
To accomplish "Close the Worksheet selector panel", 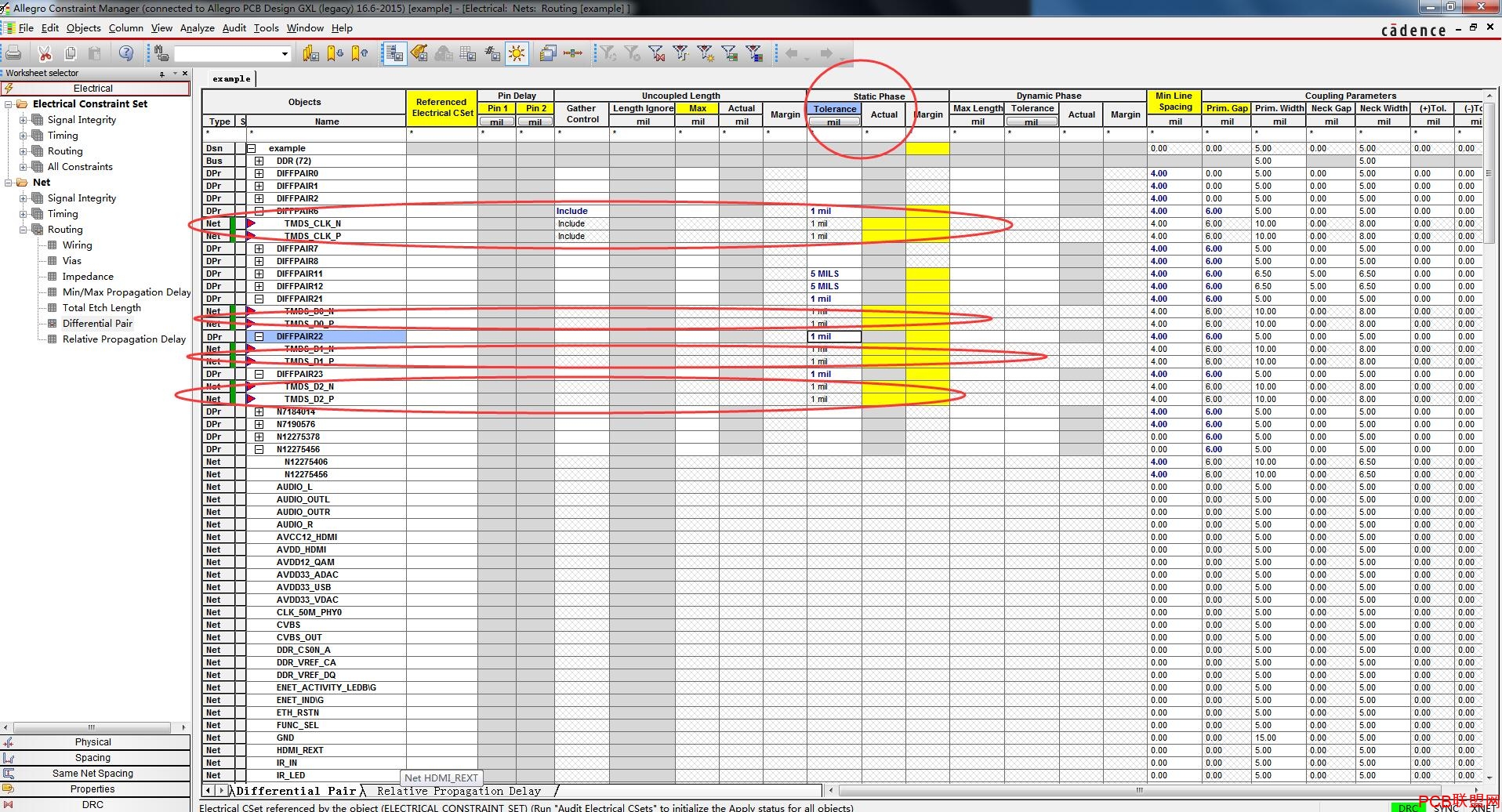I will tap(185, 74).
